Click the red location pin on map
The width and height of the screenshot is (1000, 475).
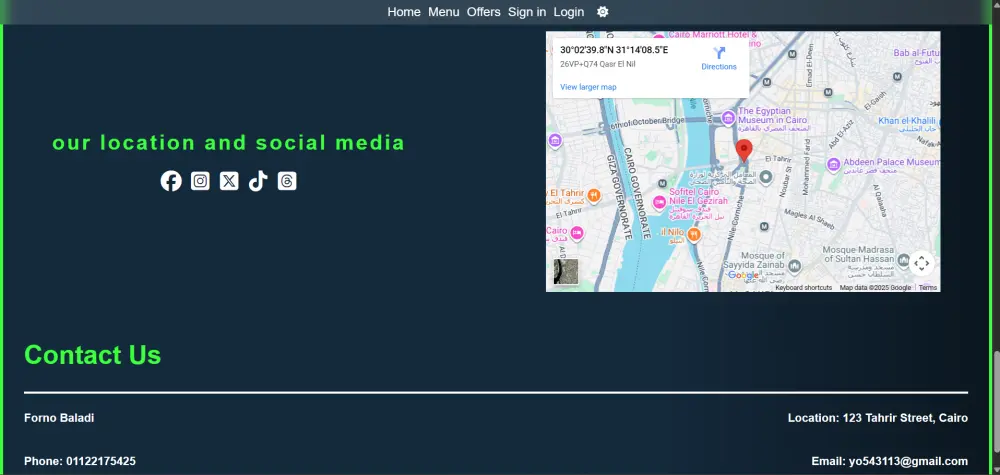click(744, 151)
